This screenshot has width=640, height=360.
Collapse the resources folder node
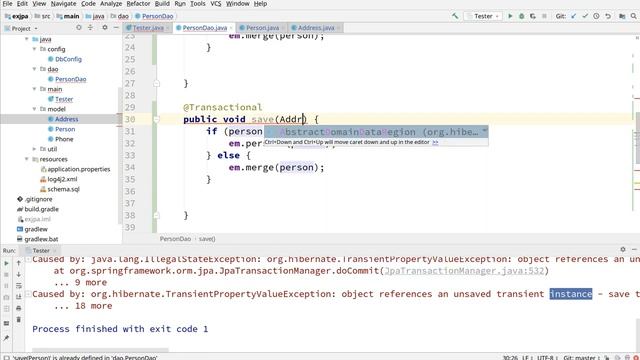[x=27, y=159]
